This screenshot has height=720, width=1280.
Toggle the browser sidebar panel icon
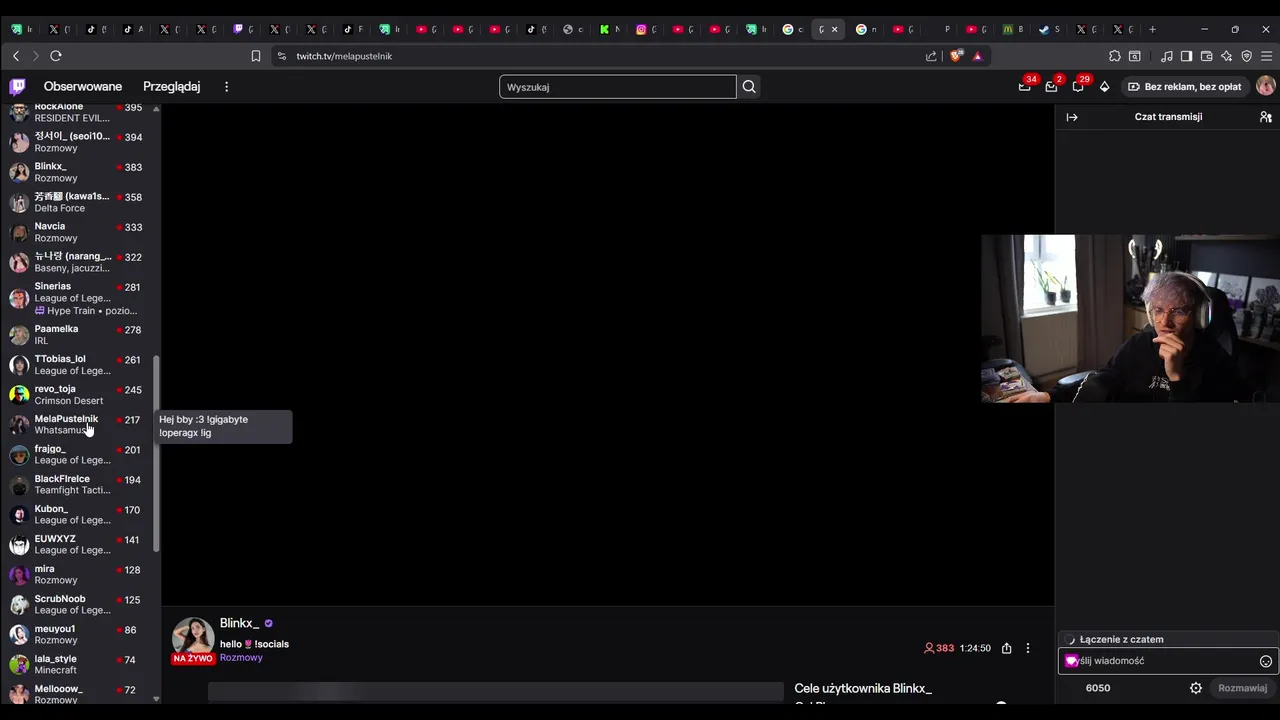pos(1186,56)
